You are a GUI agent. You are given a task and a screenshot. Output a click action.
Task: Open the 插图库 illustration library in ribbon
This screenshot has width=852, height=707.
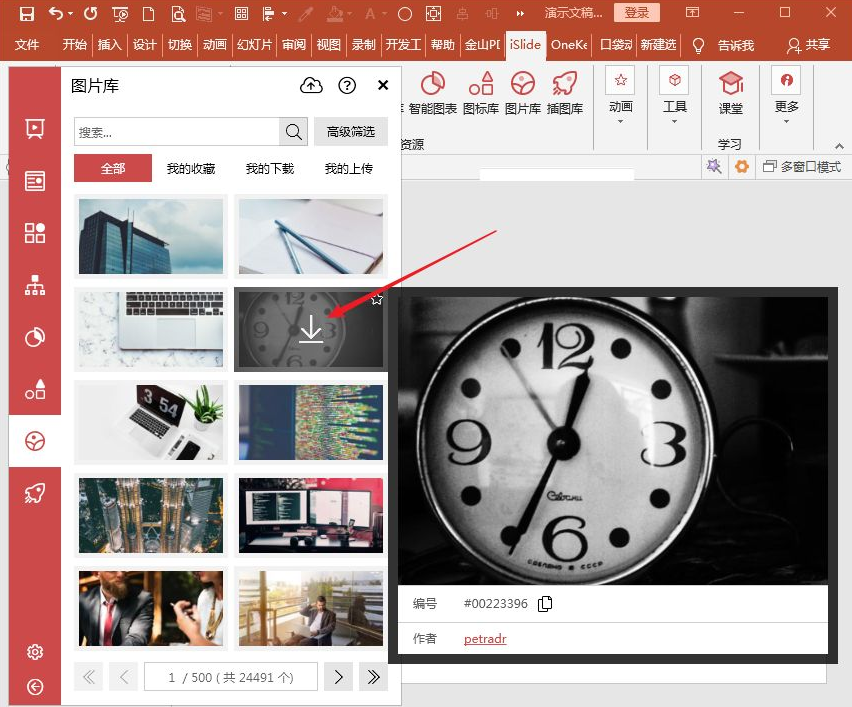(x=565, y=94)
